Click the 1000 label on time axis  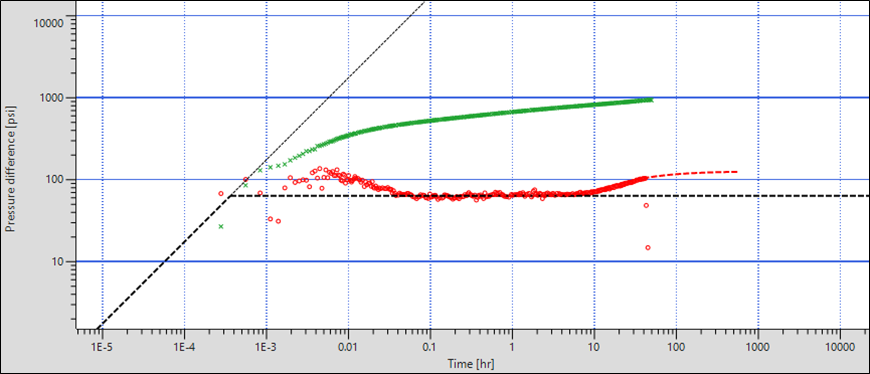click(758, 347)
